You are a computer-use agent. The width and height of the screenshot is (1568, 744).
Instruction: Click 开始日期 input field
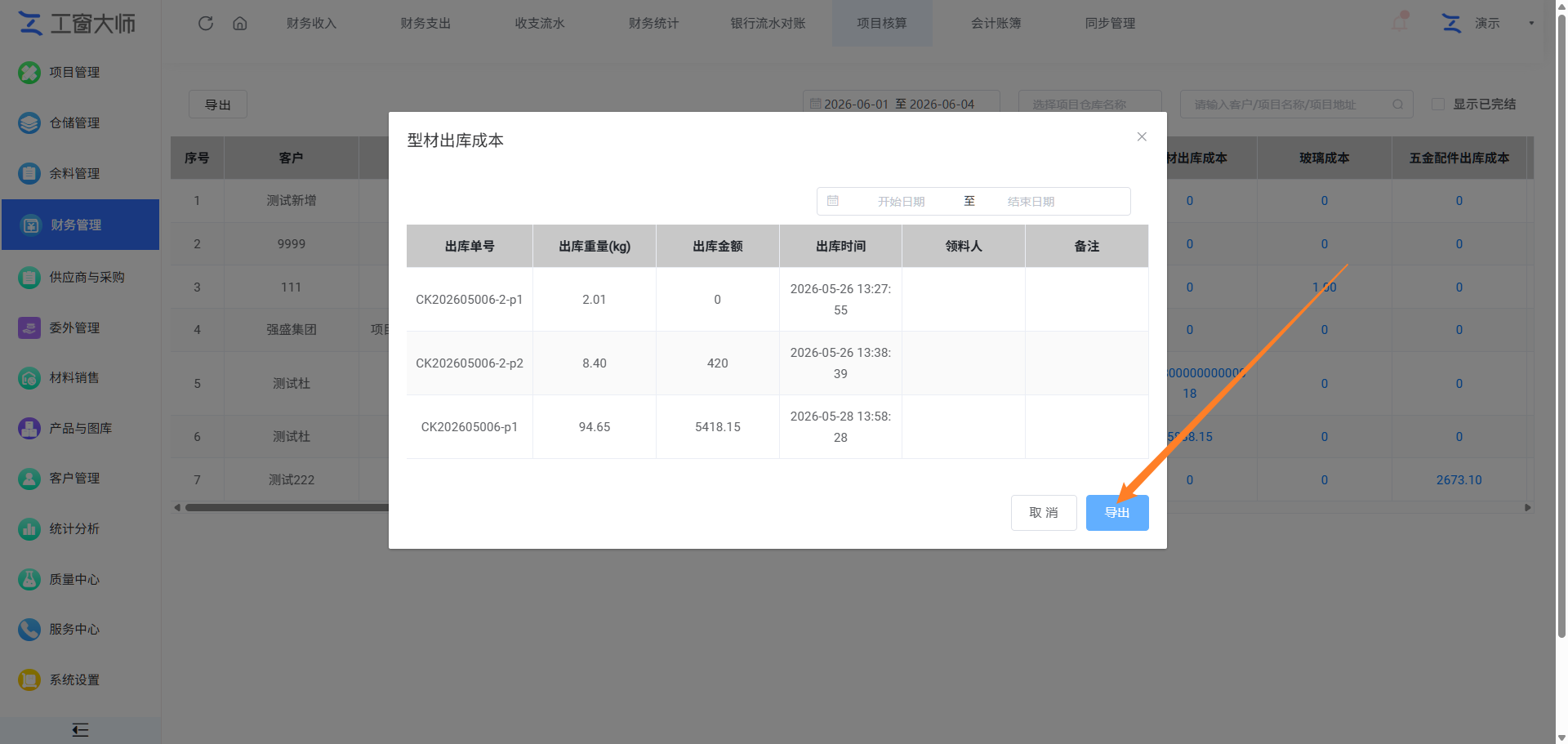coord(901,202)
